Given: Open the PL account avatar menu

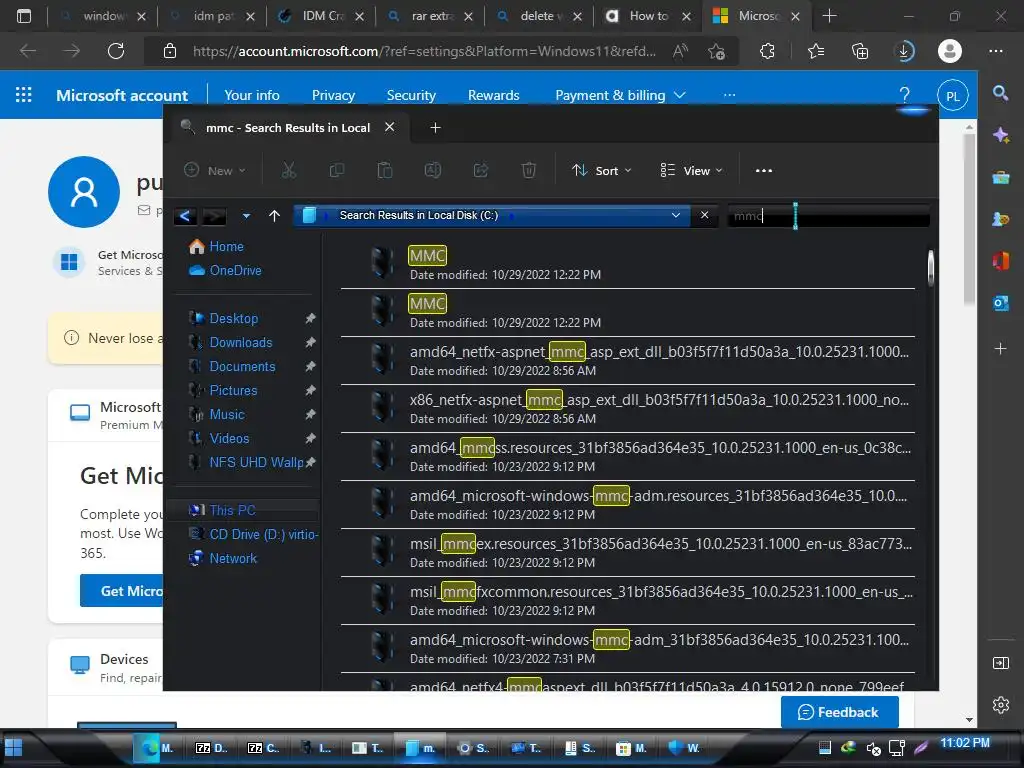Looking at the screenshot, I should click(x=952, y=96).
